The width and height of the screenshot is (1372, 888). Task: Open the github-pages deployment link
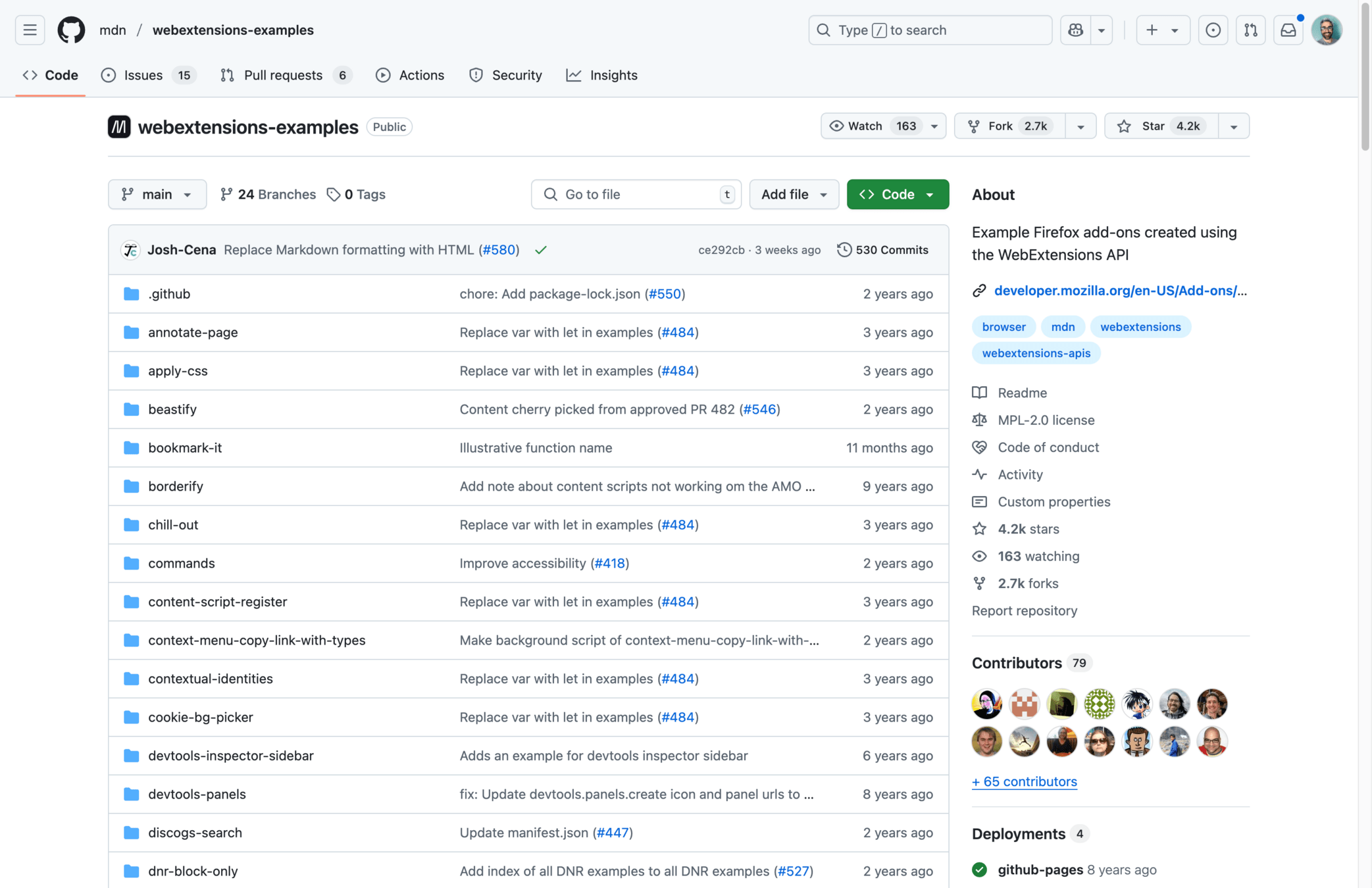(1040, 870)
